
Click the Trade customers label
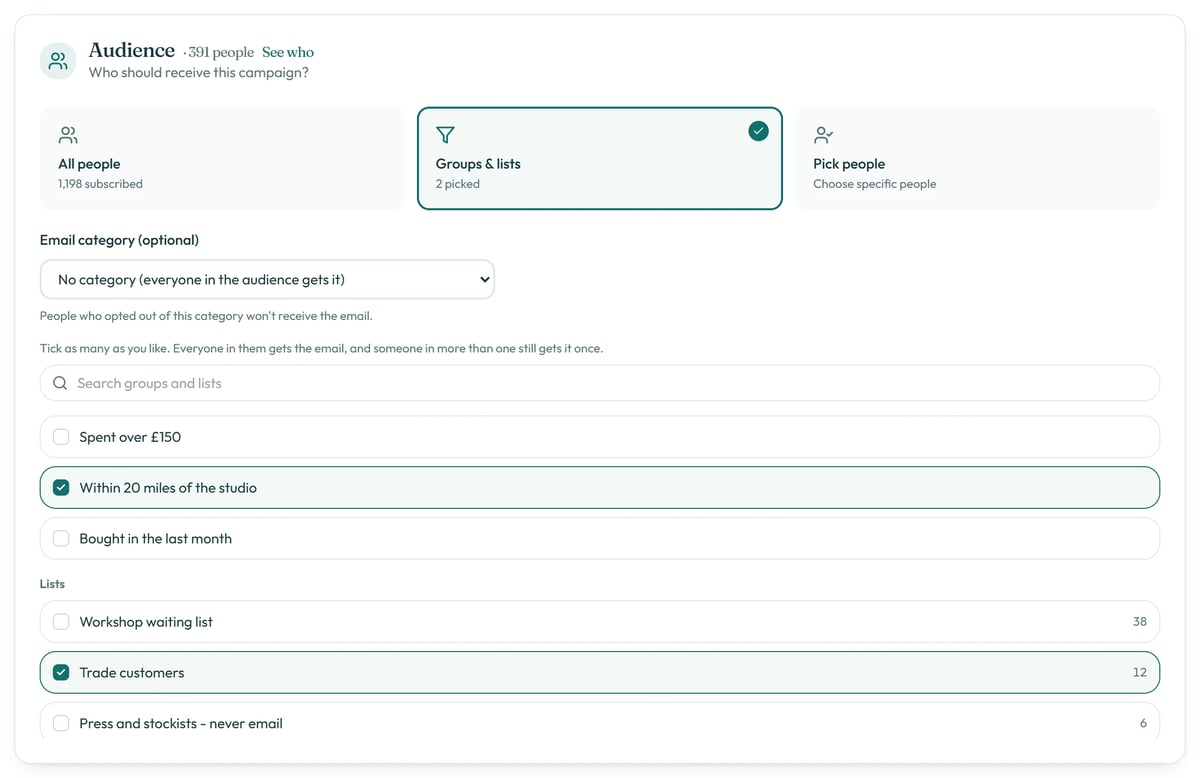coord(132,673)
